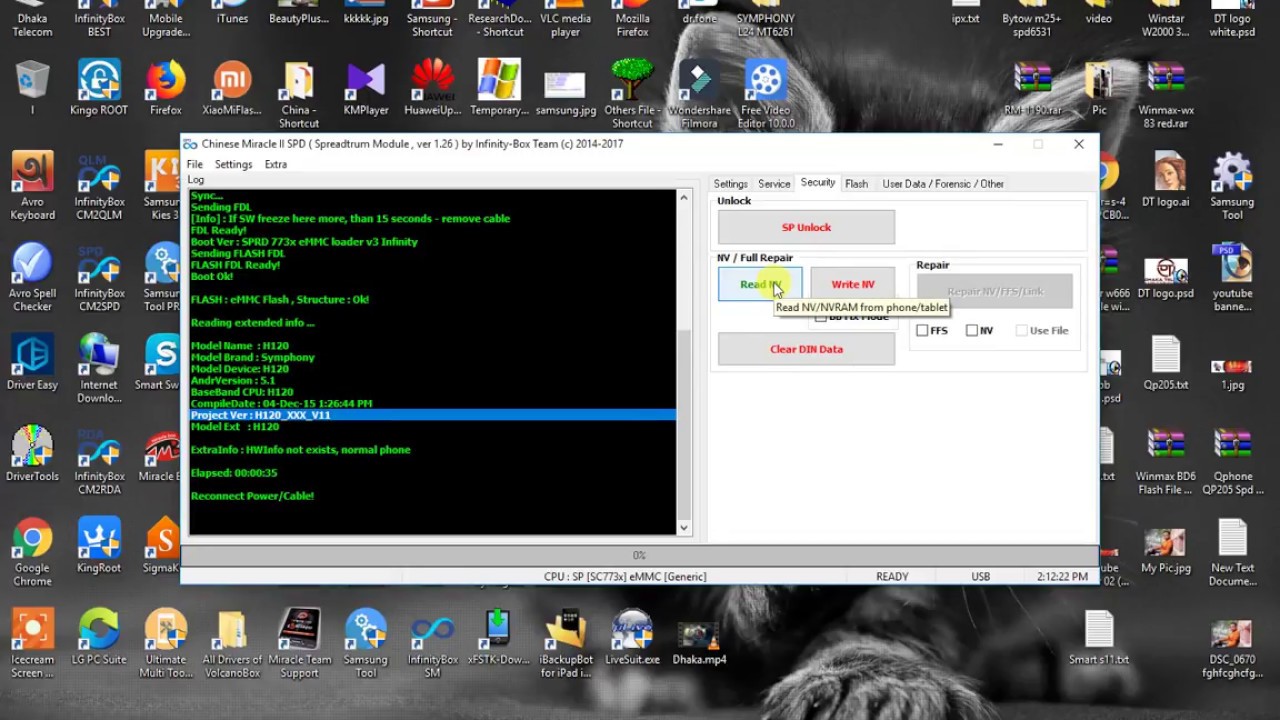Image resolution: width=1280 pixels, height=720 pixels.
Task: Click the 'Model Brand : Symphony' log line
Action: 252,357
